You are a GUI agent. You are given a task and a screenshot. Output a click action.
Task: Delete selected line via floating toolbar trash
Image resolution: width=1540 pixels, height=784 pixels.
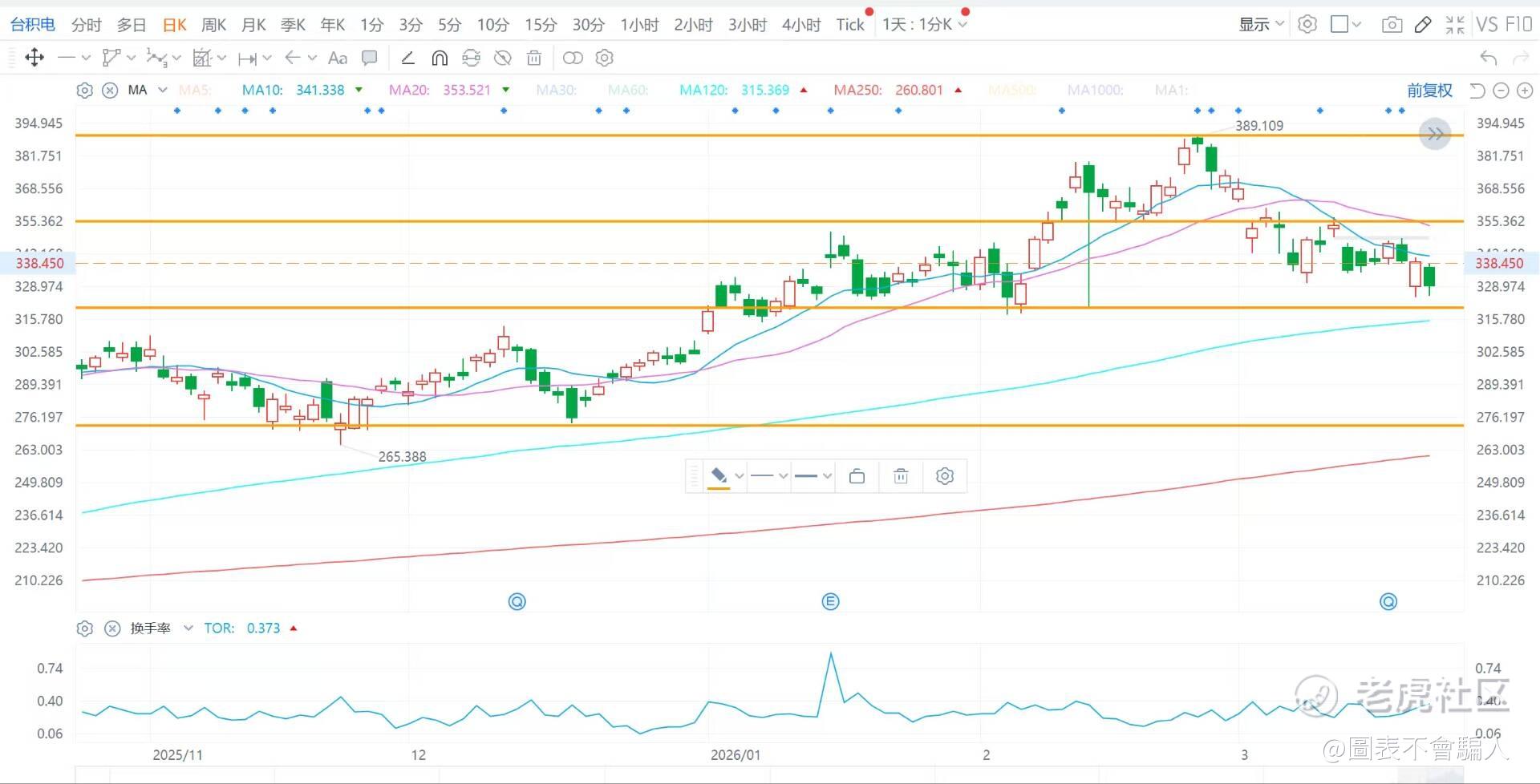tap(901, 476)
